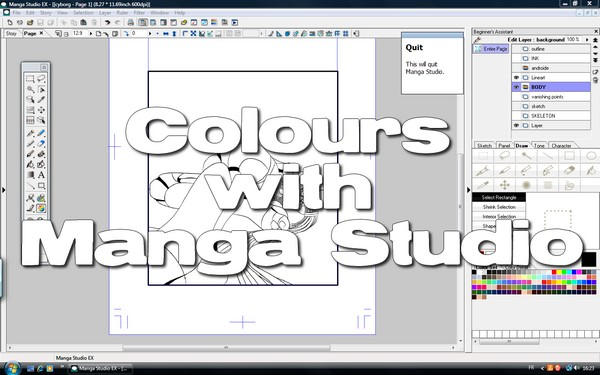
Task: Click the flip horizontal icon on page toolbar
Action: coord(166,34)
